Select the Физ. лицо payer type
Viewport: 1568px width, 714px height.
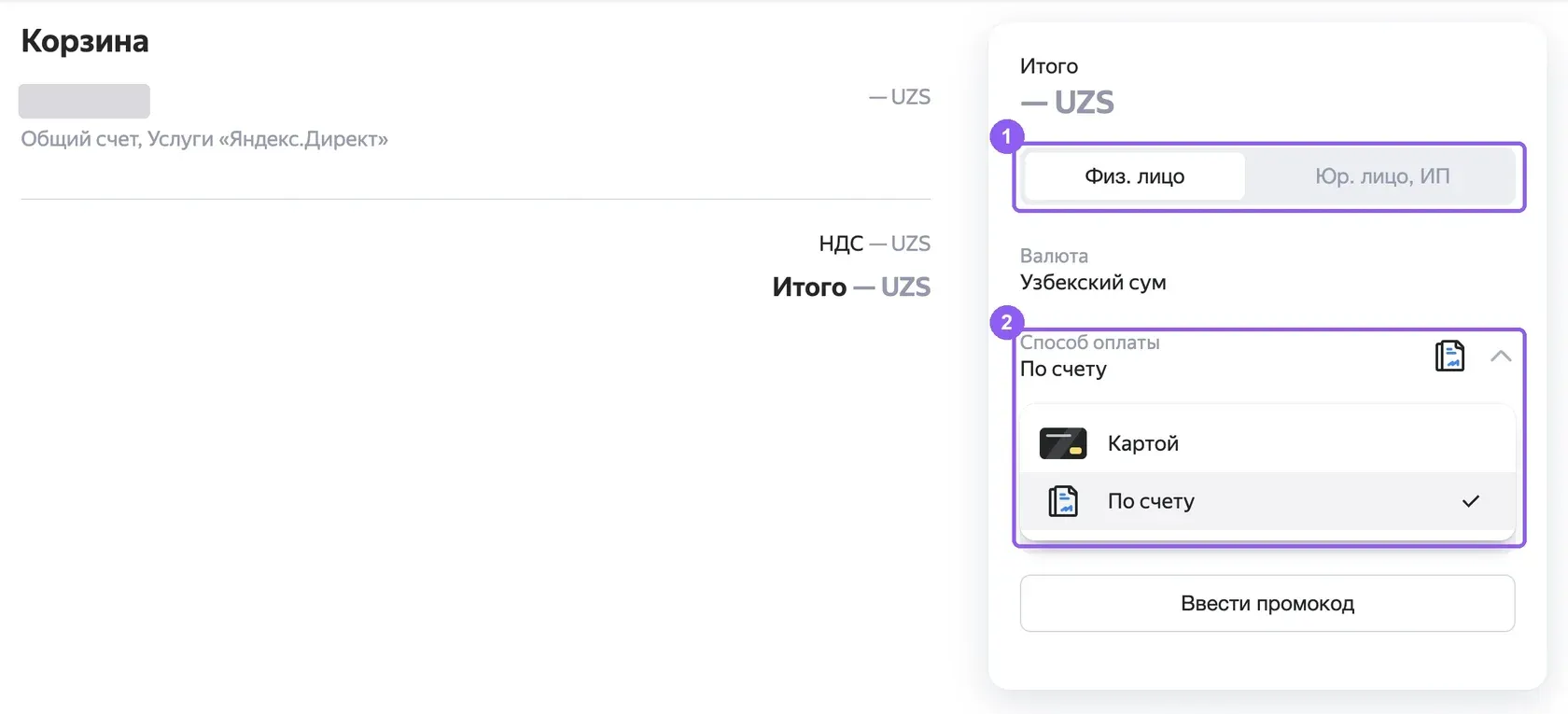click(x=1134, y=176)
